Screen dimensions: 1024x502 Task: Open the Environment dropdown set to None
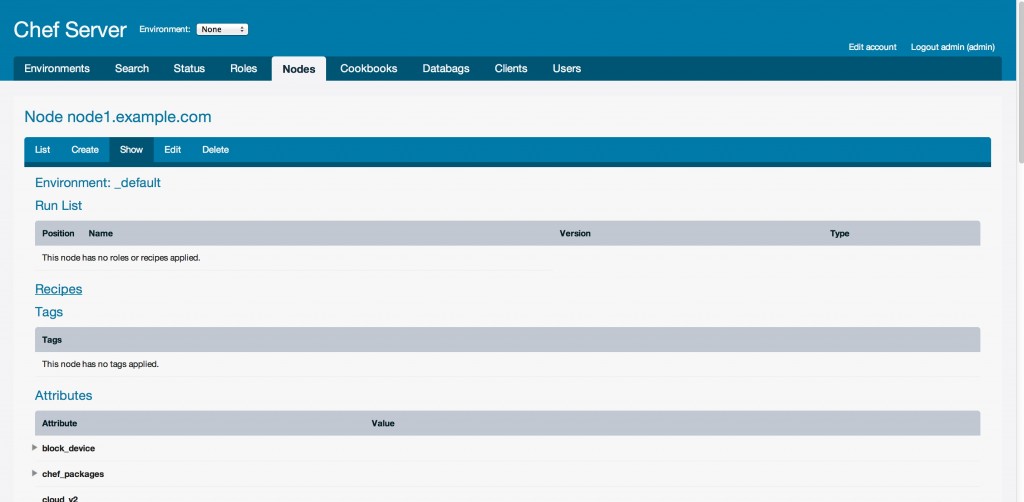(222, 29)
